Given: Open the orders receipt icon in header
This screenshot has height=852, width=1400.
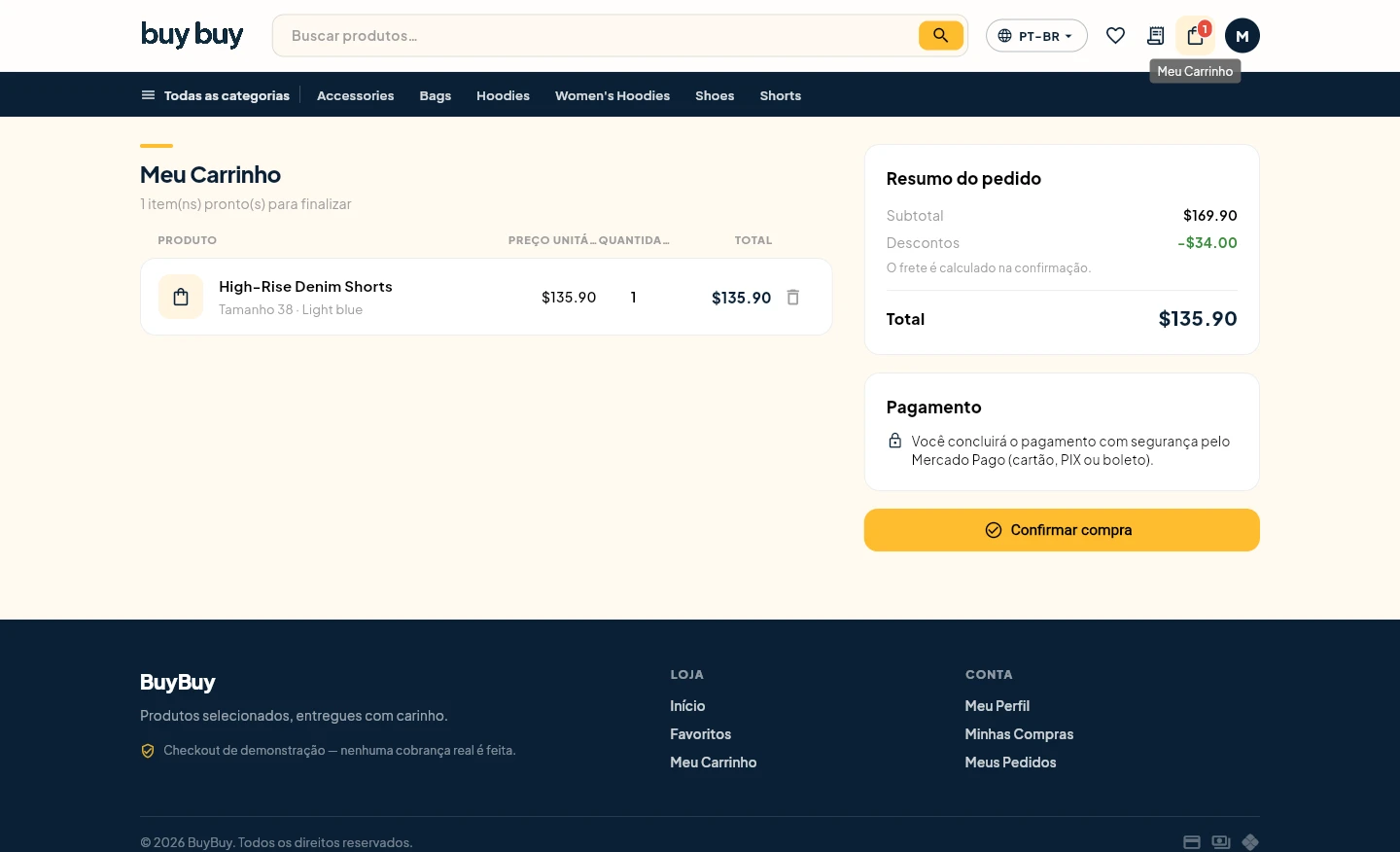Looking at the screenshot, I should 1155,36.
